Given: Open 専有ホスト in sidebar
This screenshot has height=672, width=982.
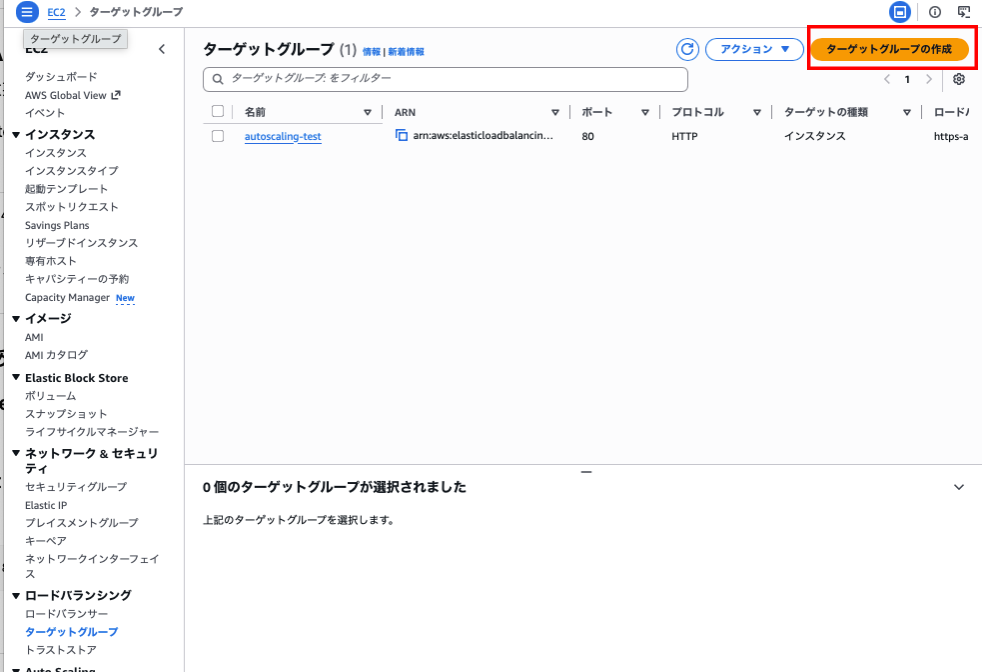Looking at the screenshot, I should click(51, 261).
